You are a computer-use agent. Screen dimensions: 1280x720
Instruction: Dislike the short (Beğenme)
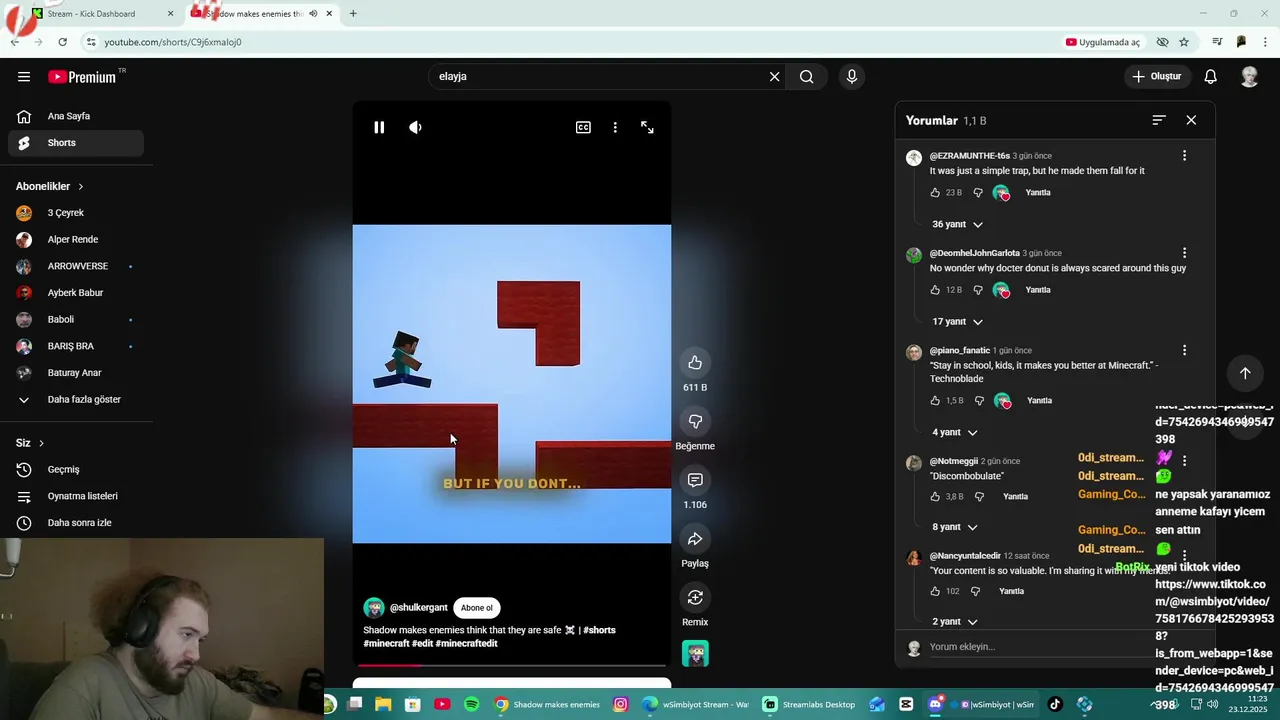tap(695, 421)
